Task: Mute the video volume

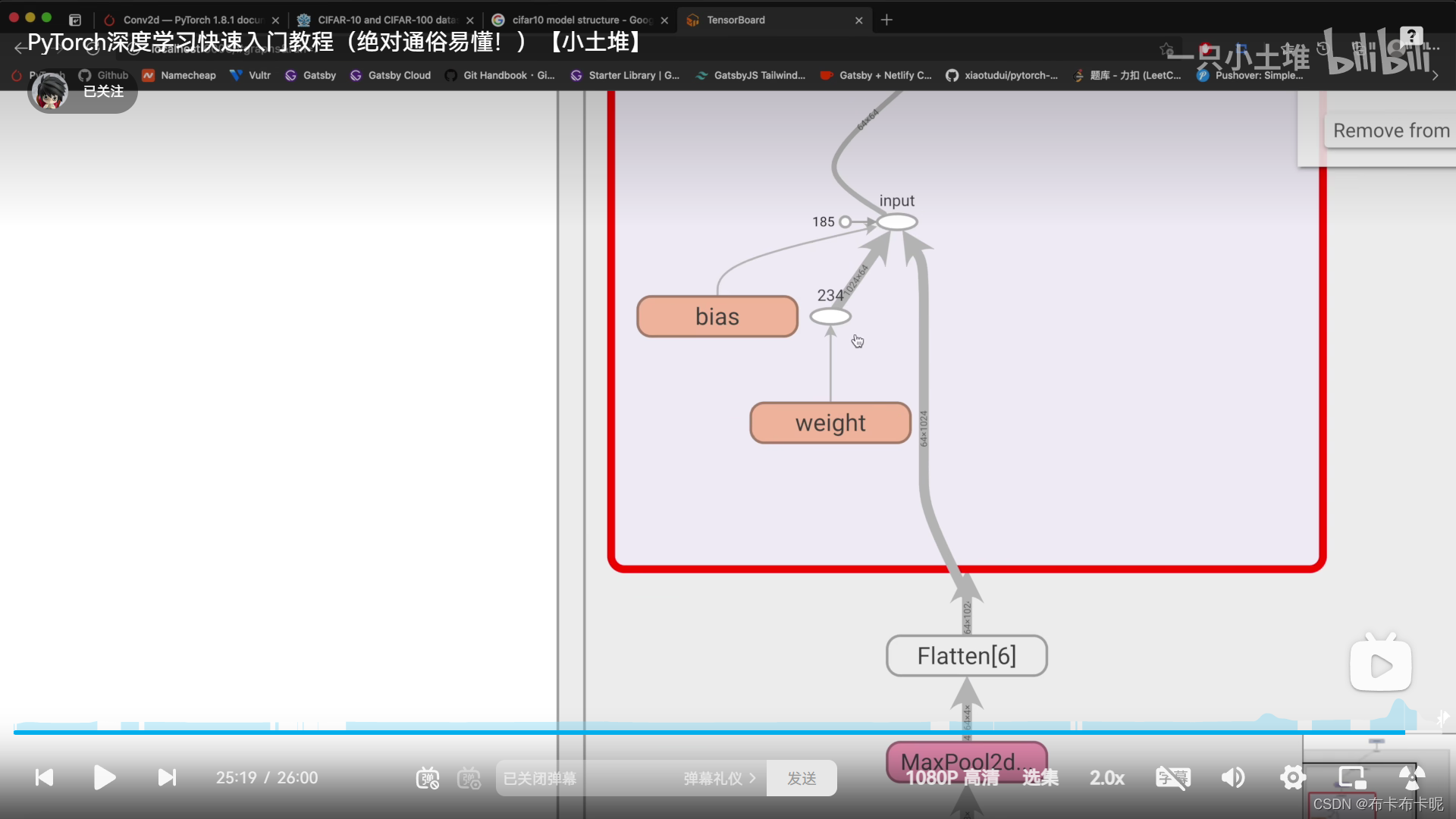Action: (1233, 777)
